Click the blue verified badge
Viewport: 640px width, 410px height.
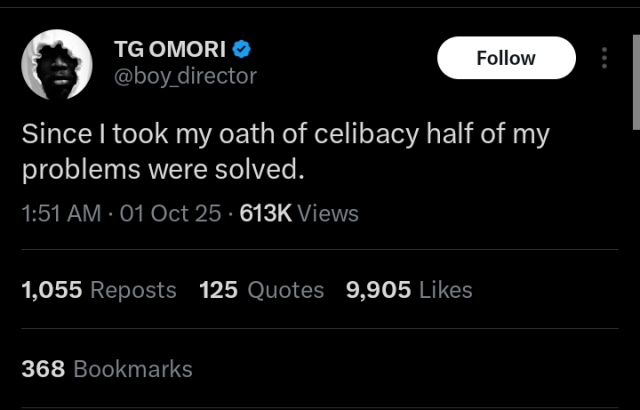coord(241,49)
